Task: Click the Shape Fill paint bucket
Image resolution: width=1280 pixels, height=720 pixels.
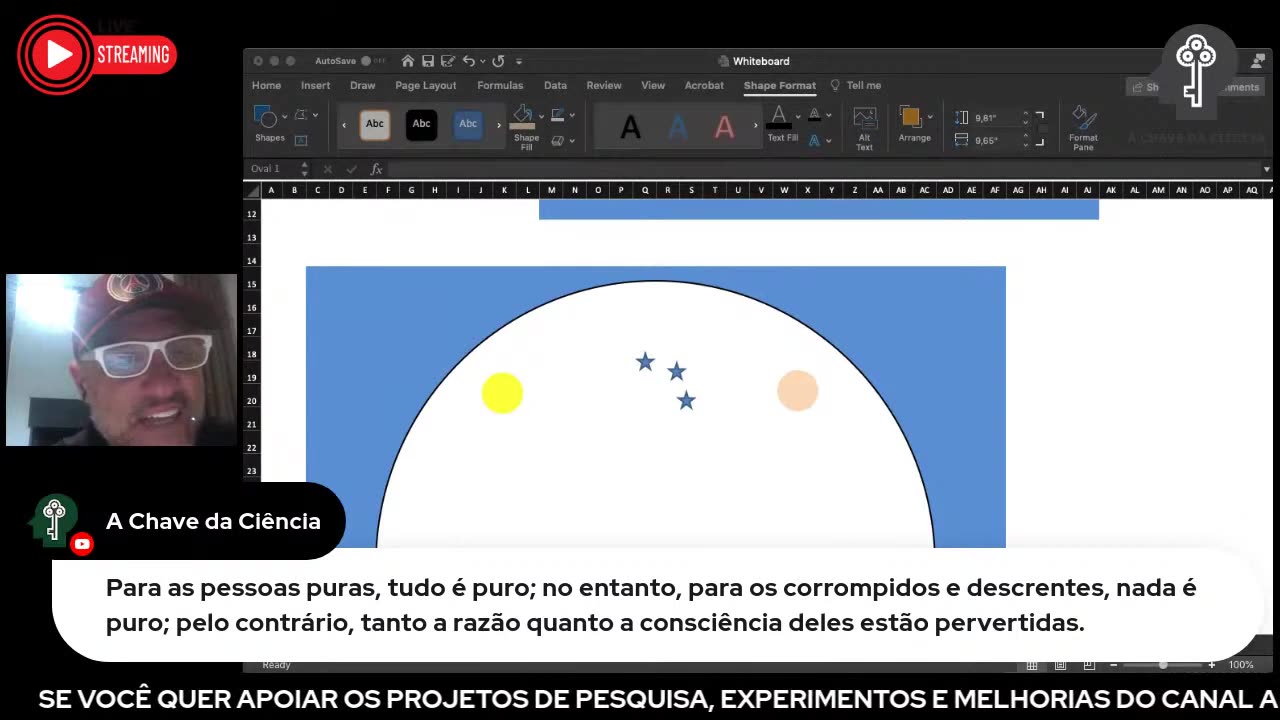Action: point(523,116)
